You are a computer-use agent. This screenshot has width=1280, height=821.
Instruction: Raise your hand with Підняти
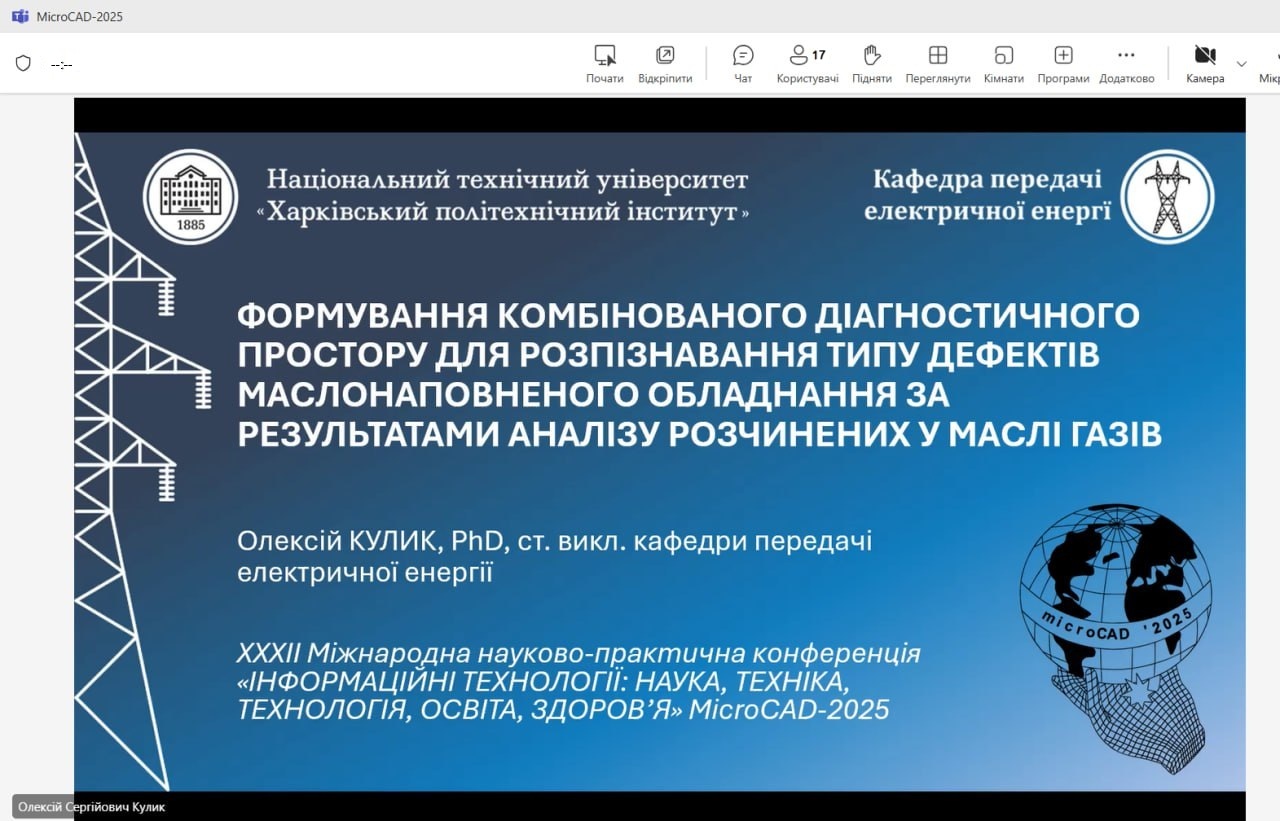[x=872, y=64]
